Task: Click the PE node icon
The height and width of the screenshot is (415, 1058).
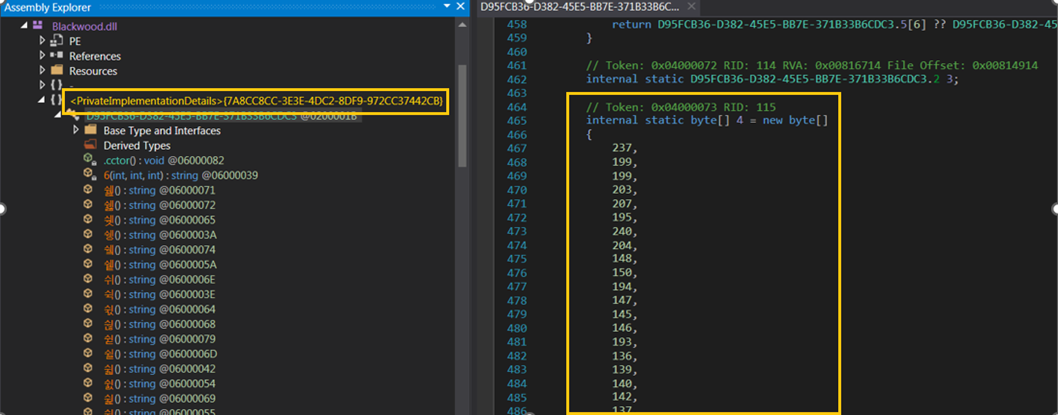Action: [x=57, y=41]
